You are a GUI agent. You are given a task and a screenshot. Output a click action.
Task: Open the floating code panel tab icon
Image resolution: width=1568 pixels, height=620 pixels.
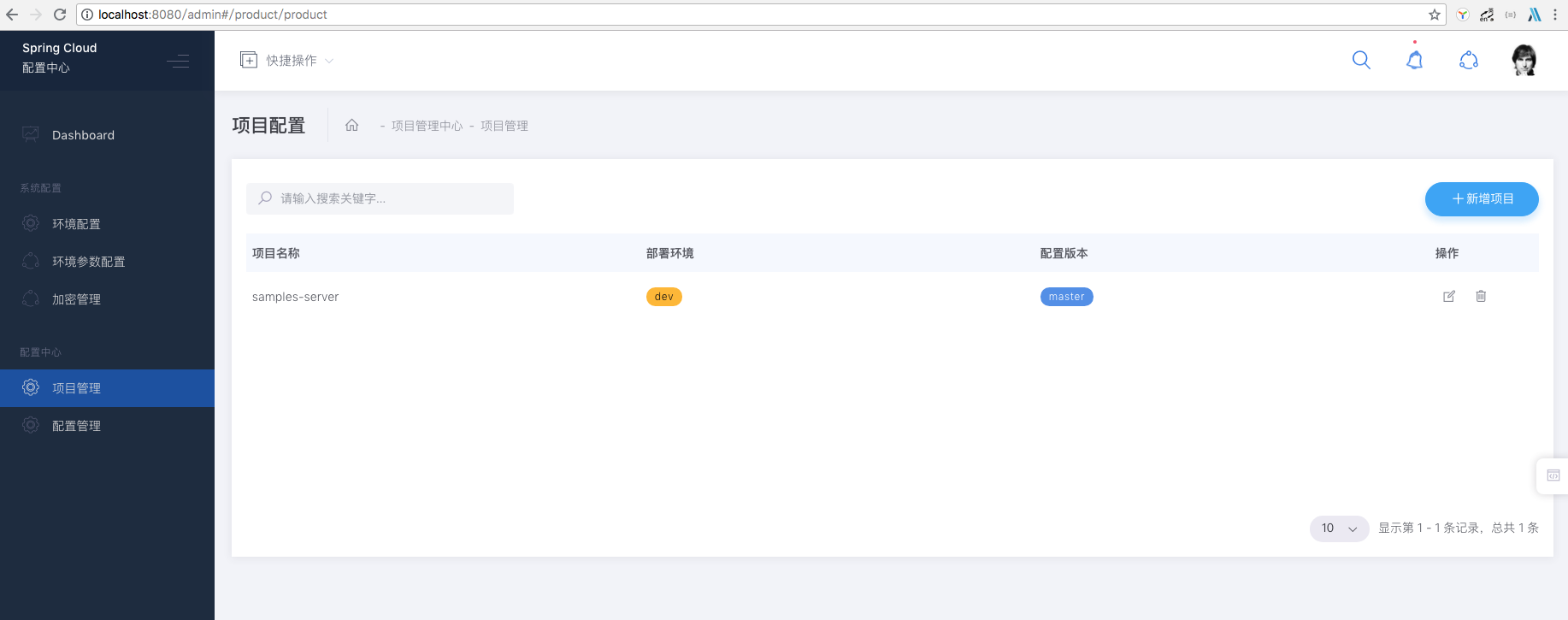pyautogui.click(x=1553, y=475)
